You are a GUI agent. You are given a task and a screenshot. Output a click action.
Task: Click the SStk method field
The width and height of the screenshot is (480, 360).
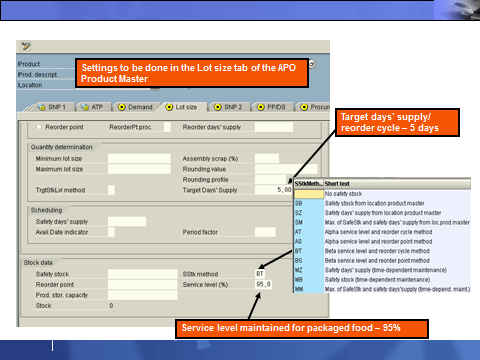tap(260, 274)
